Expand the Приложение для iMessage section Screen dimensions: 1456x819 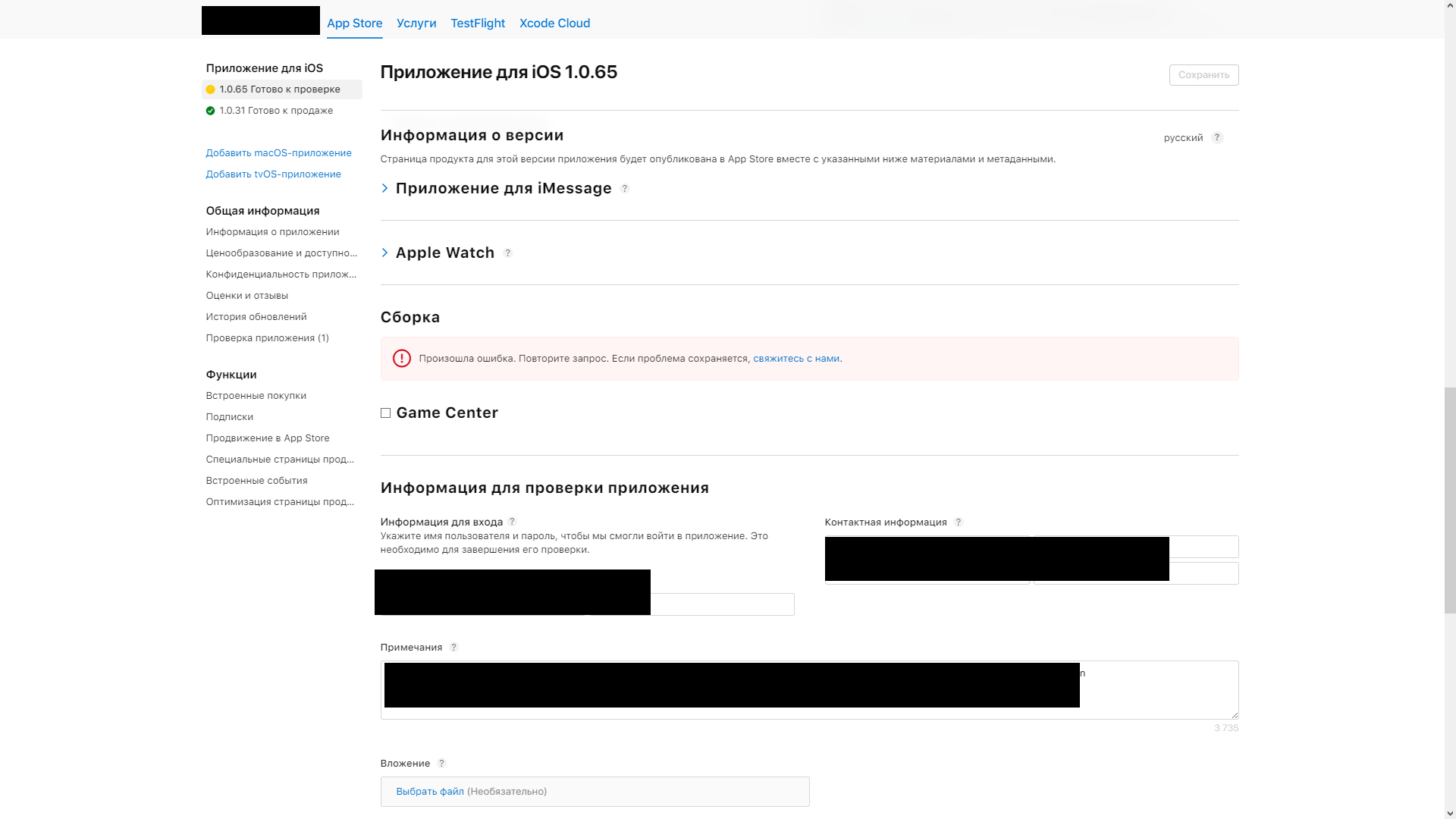coord(385,188)
